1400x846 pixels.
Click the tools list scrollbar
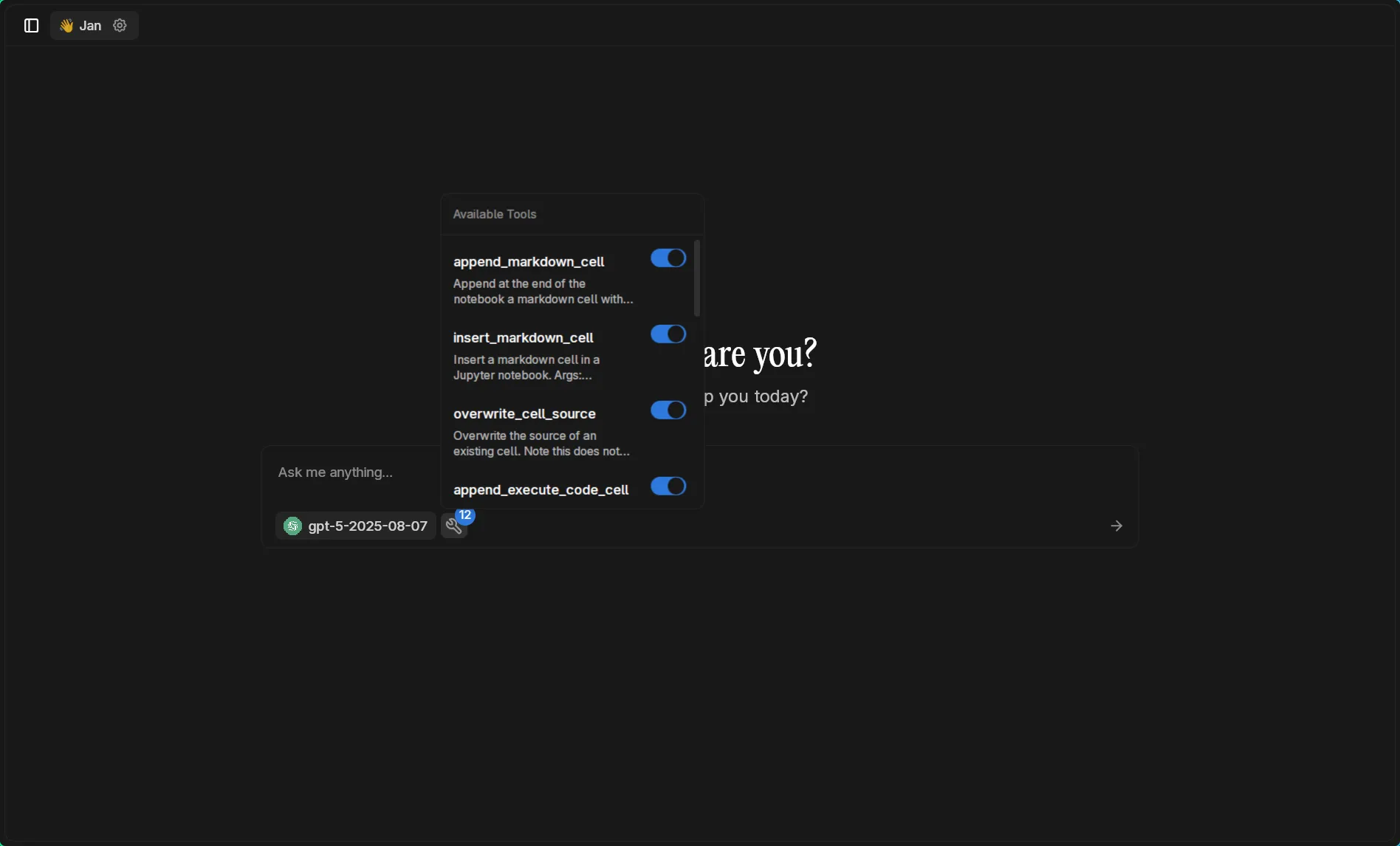click(x=696, y=278)
